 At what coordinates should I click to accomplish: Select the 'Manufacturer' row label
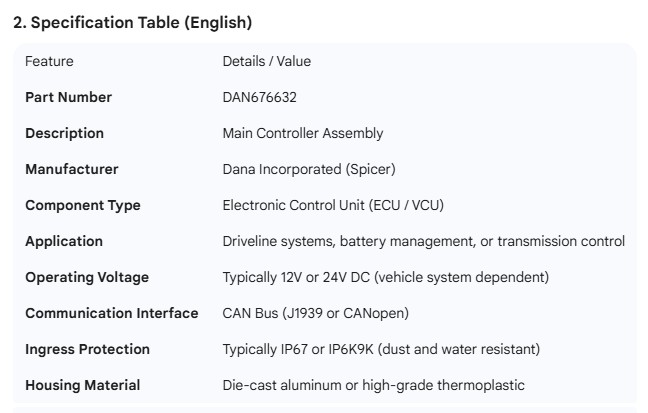(71, 169)
